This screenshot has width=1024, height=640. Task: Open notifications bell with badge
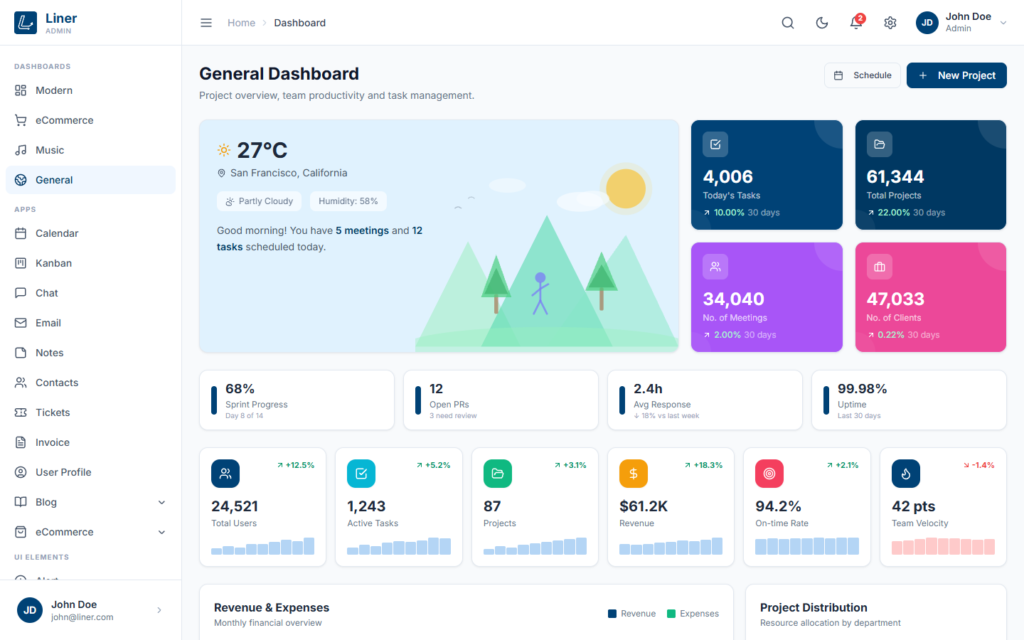point(856,22)
